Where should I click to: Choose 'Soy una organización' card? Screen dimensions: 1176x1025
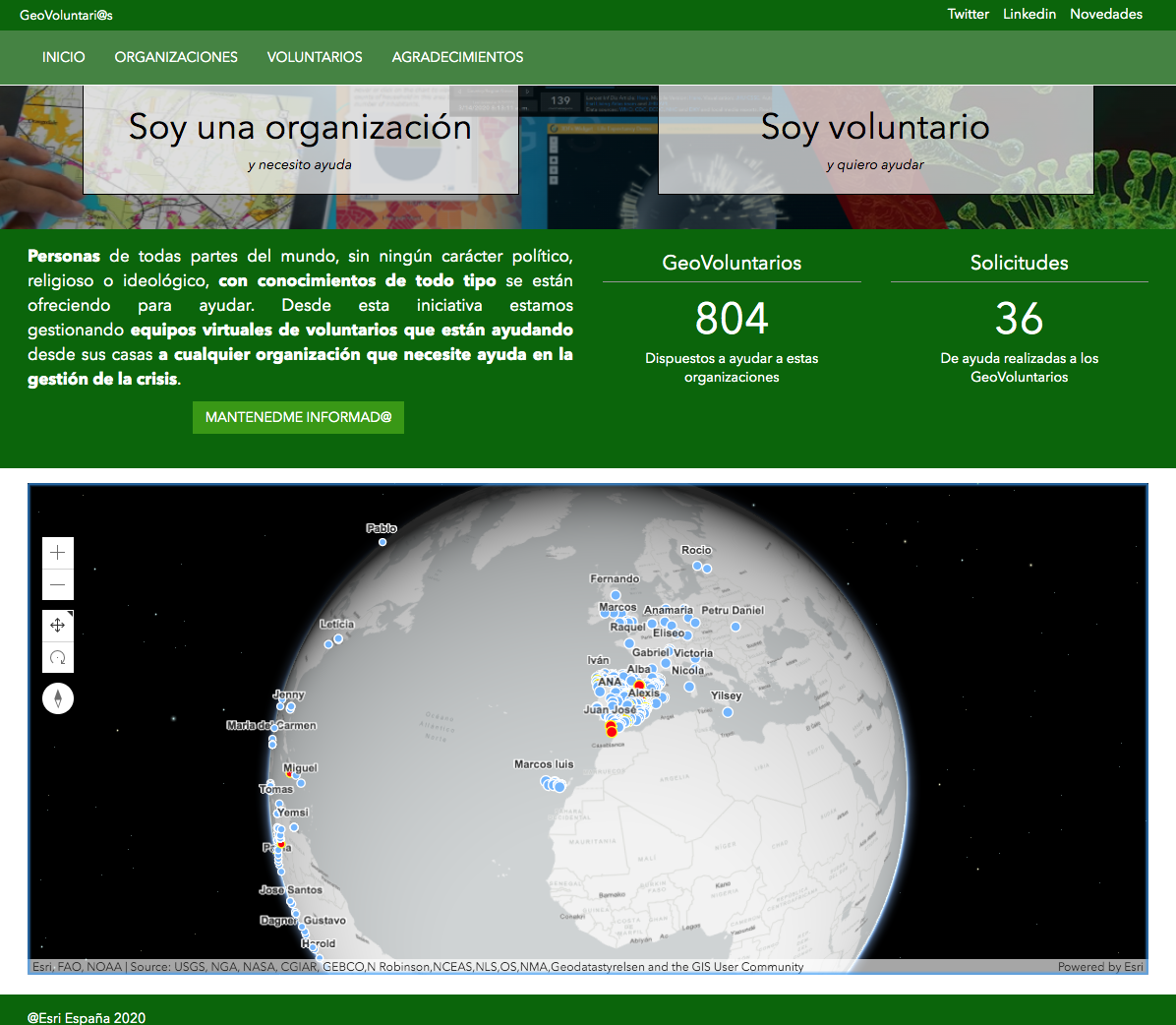pyautogui.click(x=301, y=140)
